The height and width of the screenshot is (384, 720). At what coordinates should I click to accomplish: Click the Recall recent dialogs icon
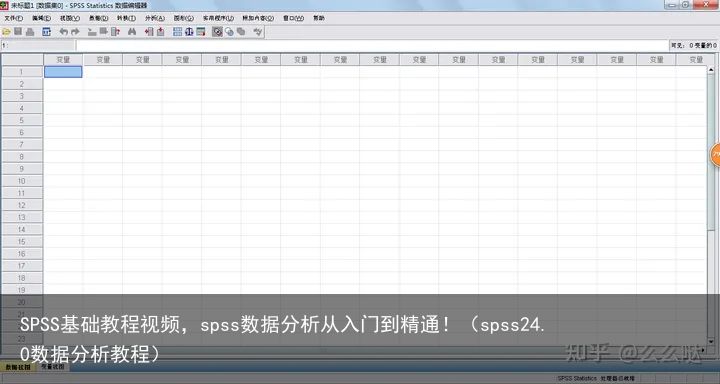pyautogui.click(x=46, y=32)
